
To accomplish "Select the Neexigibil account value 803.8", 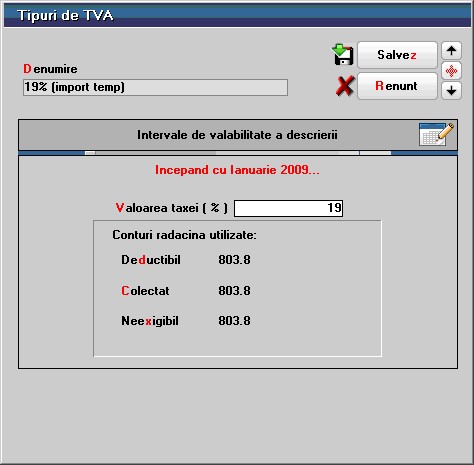I will point(234,321).
